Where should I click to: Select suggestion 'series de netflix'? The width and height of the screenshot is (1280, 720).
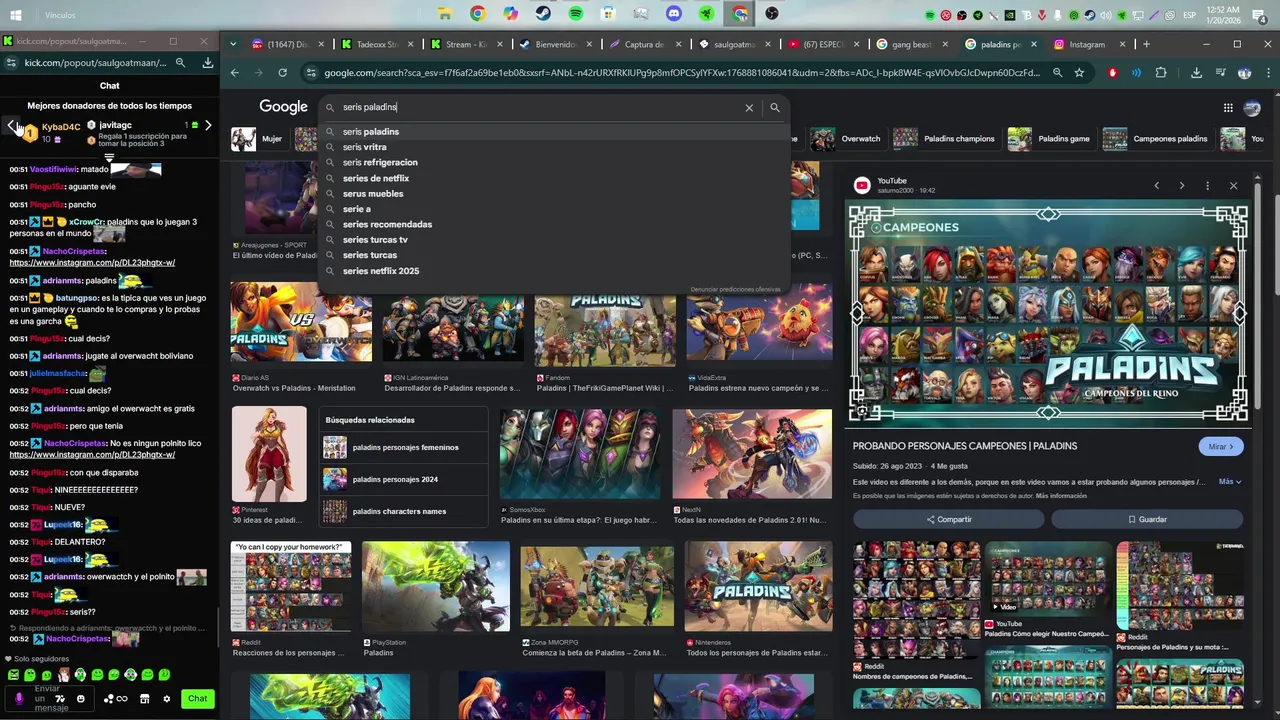pos(555,178)
